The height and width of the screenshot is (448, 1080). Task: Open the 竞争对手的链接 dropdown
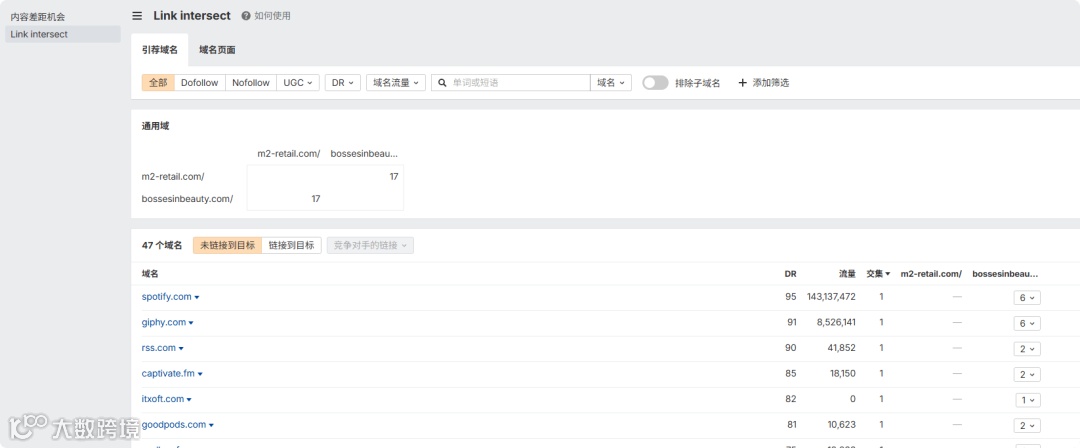pyautogui.click(x=371, y=245)
